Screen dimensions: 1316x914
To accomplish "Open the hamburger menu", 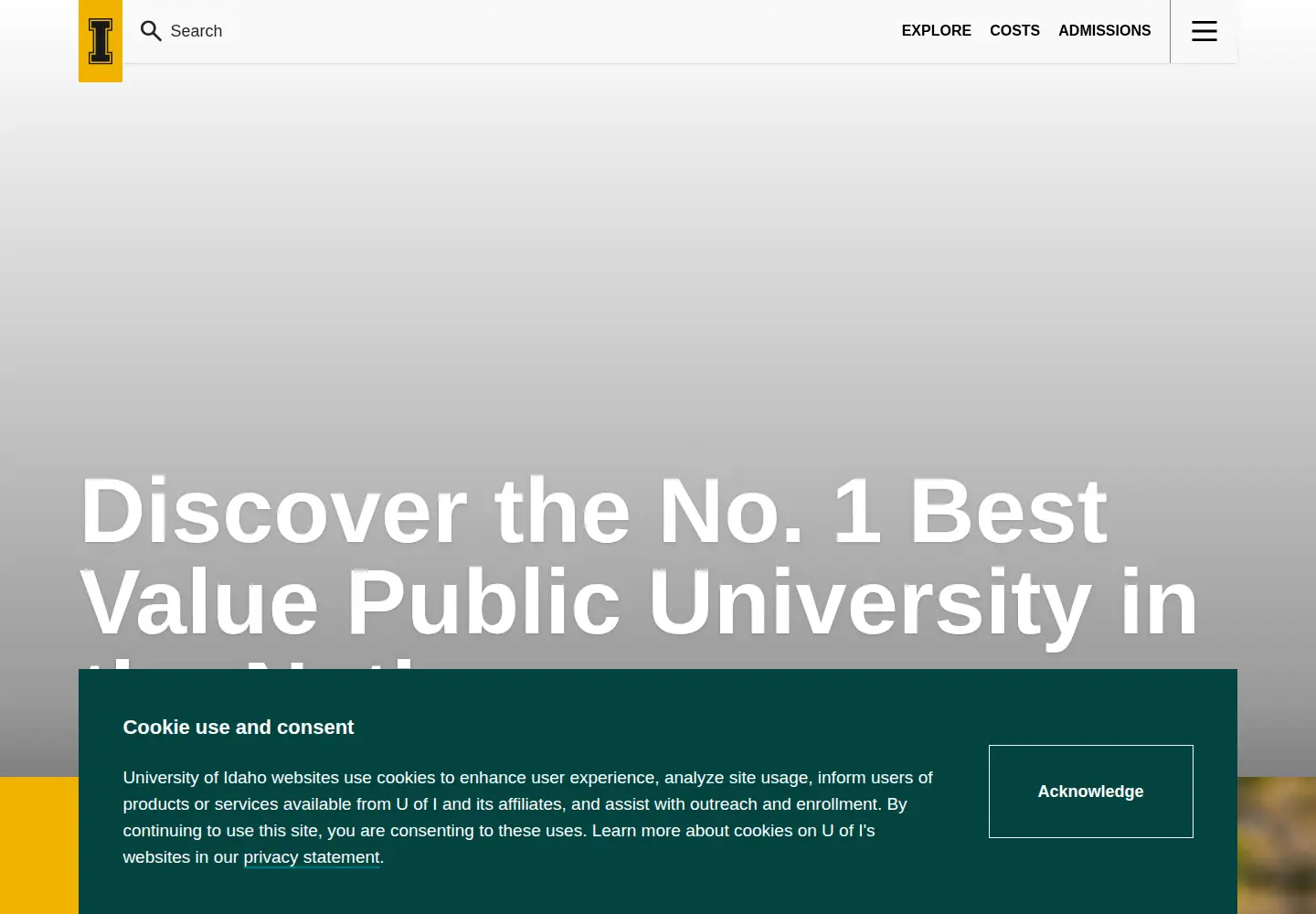I will tap(1204, 31).
